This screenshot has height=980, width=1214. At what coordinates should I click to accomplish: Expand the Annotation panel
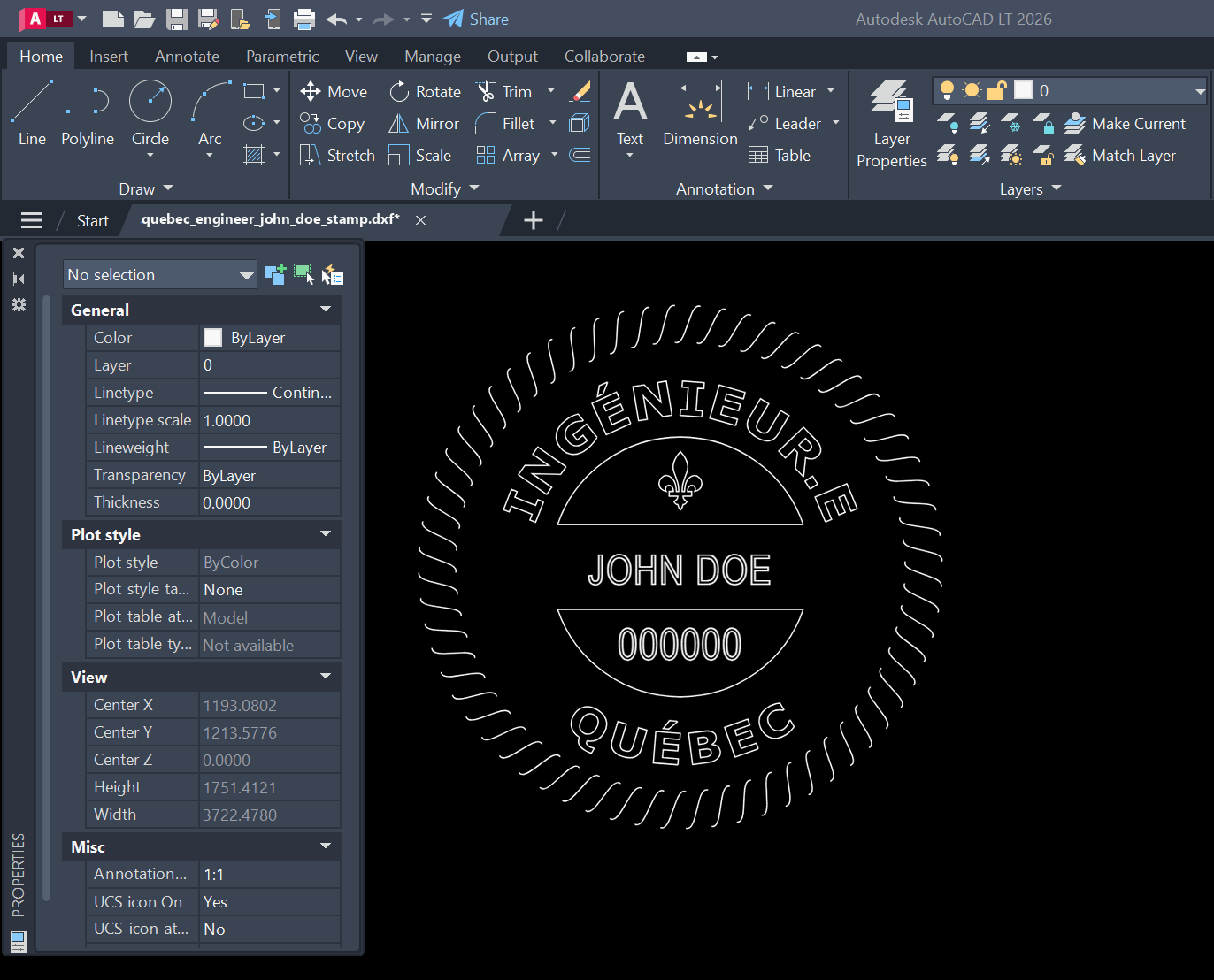pyautogui.click(x=725, y=188)
